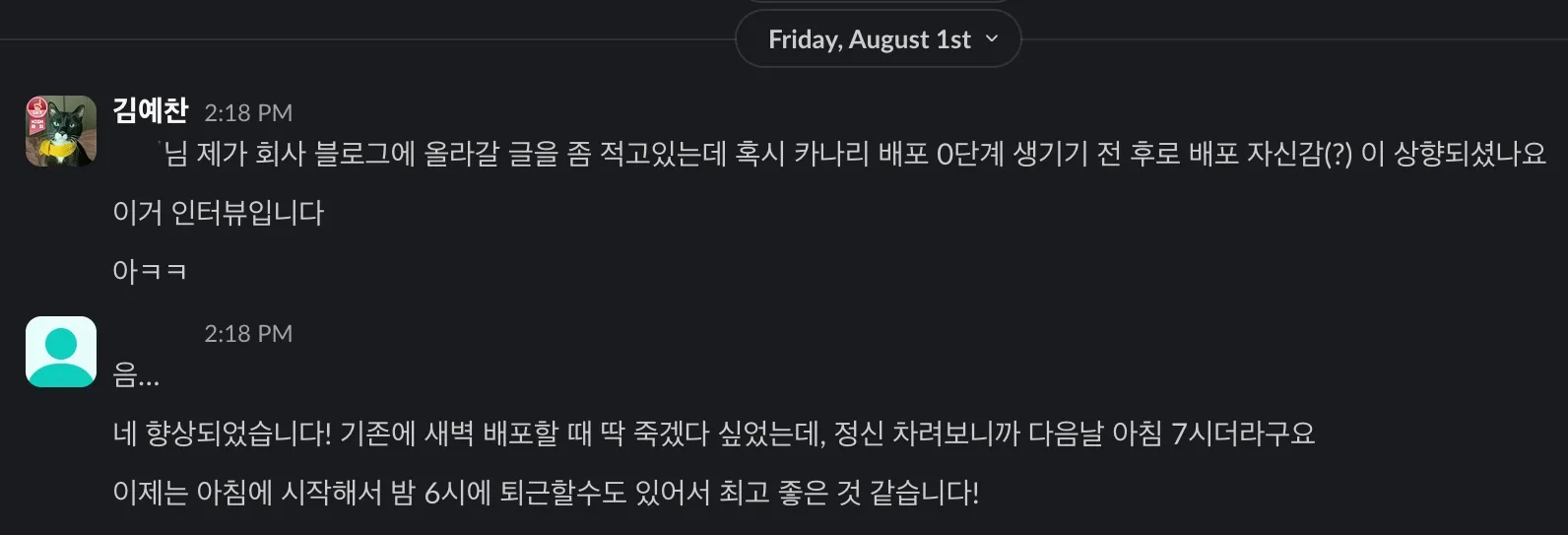The width and height of the screenshot is (1568, 535).
Task: Click the "자신감(?)" text in the first message
Action: point(1299,154)
